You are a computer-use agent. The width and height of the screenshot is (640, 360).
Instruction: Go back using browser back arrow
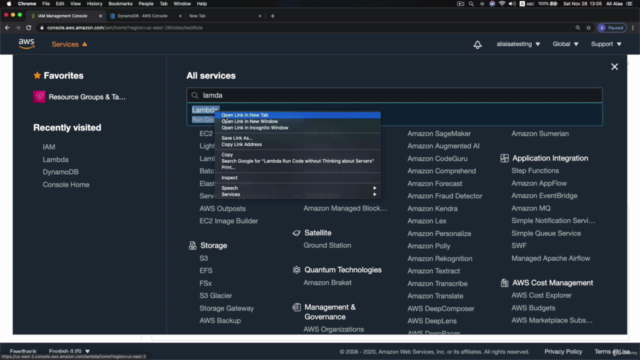(x=7, y=28)
